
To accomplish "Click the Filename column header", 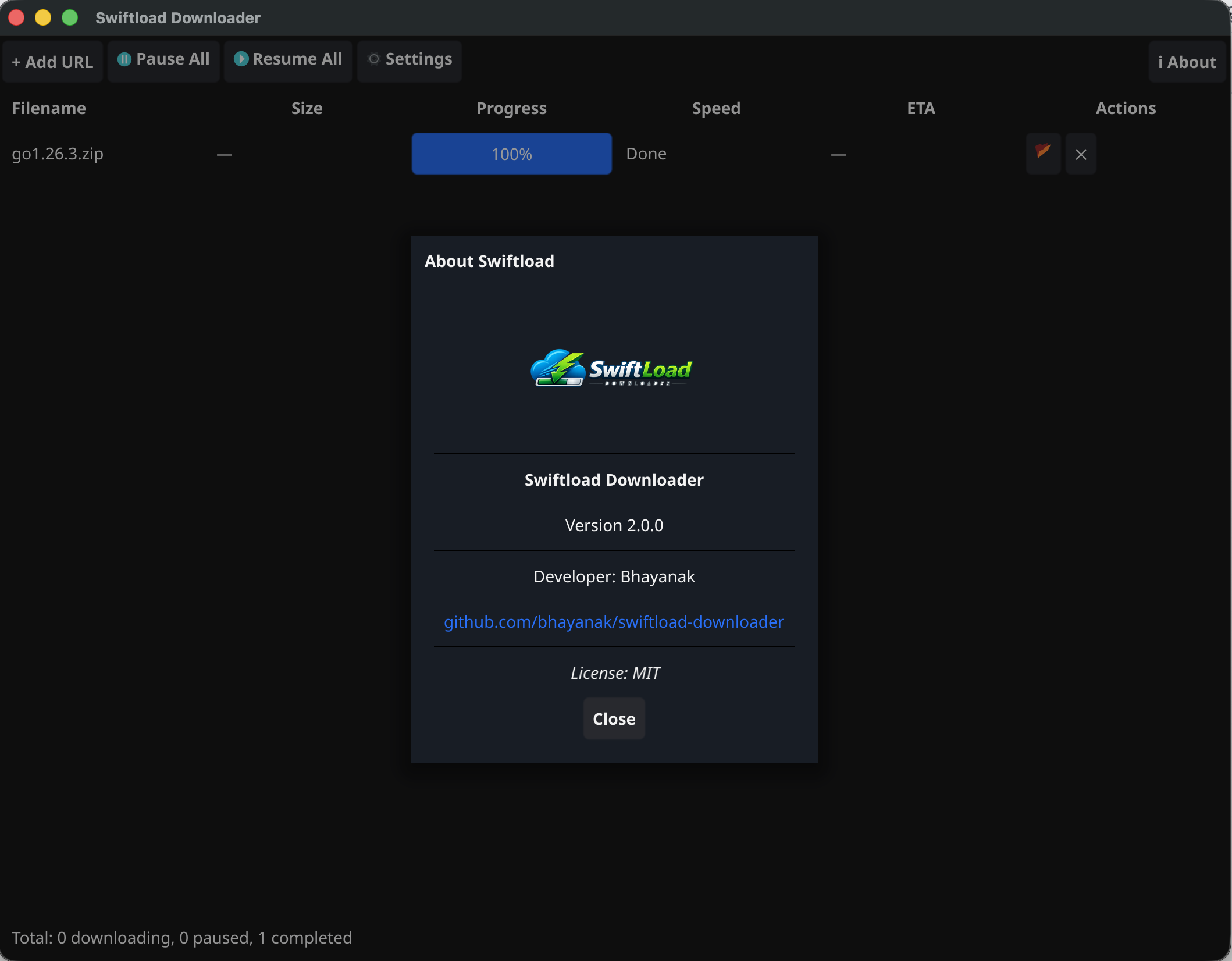I will 49,108.
